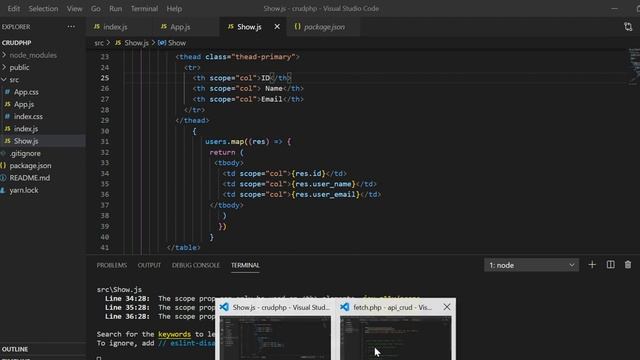Switch to the PROBLEMS panel tab
This screenshot has width=640, height=360.
[x=111, y=265]
